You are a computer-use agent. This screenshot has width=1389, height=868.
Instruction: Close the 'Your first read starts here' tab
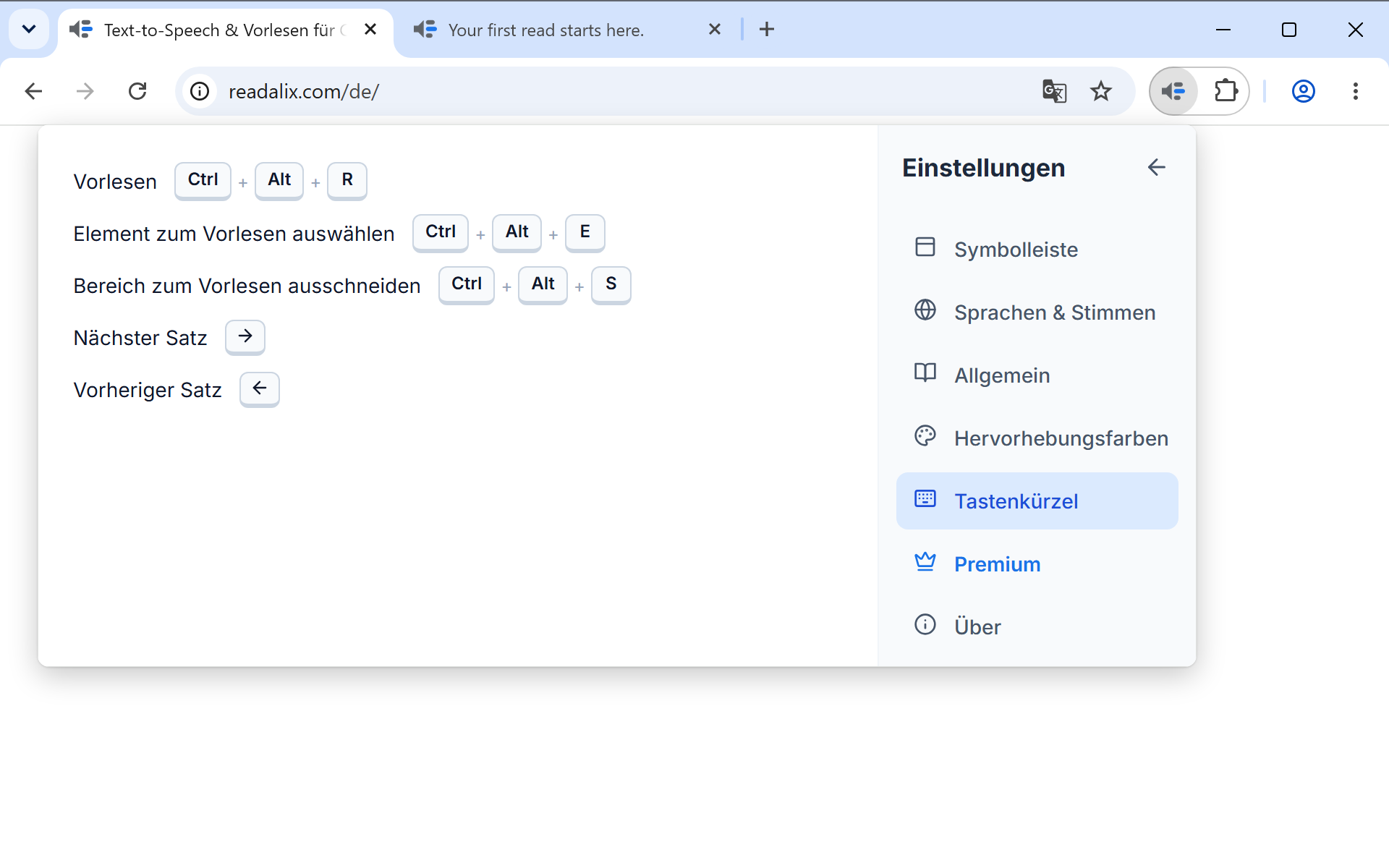tap(715, 30)
